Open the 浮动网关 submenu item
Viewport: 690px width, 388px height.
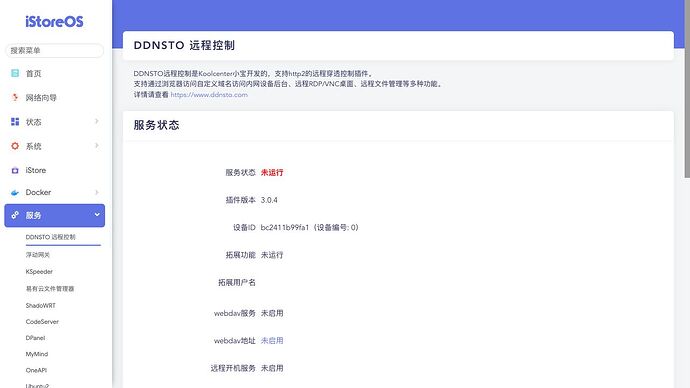(38, 255)
